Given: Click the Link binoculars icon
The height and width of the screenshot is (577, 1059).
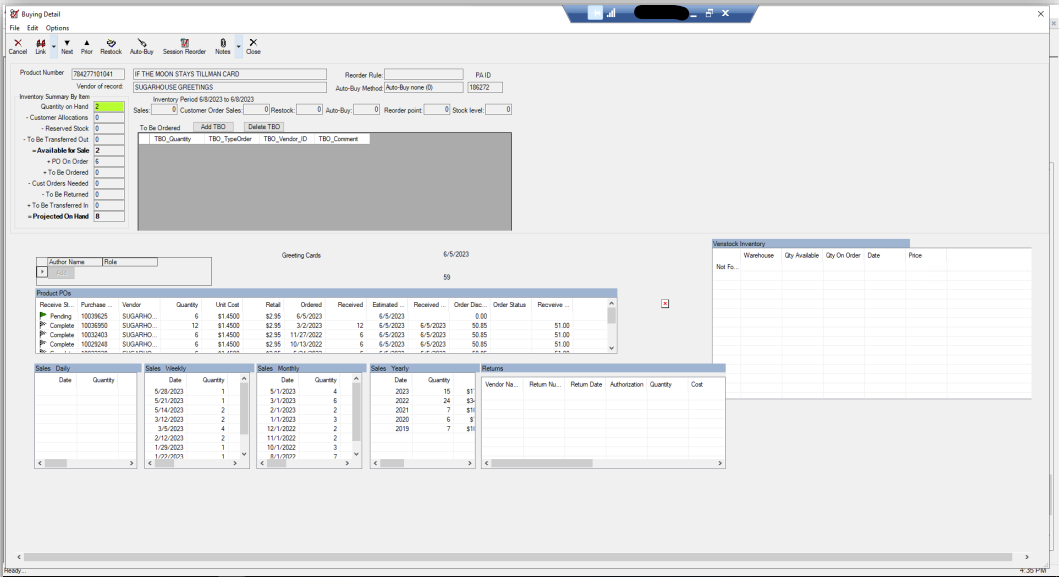Looking at the screenshot, I should (41, 43).
